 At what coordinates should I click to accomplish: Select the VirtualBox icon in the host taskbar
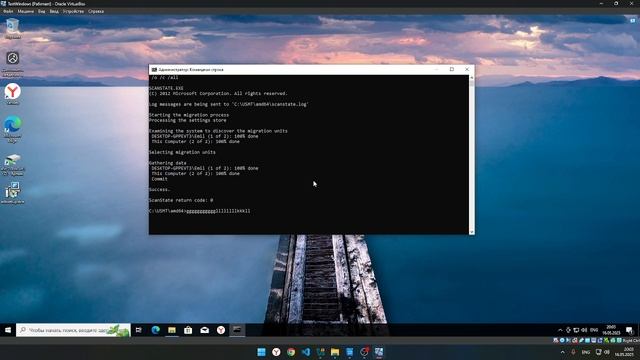click(x=379, y=352)
